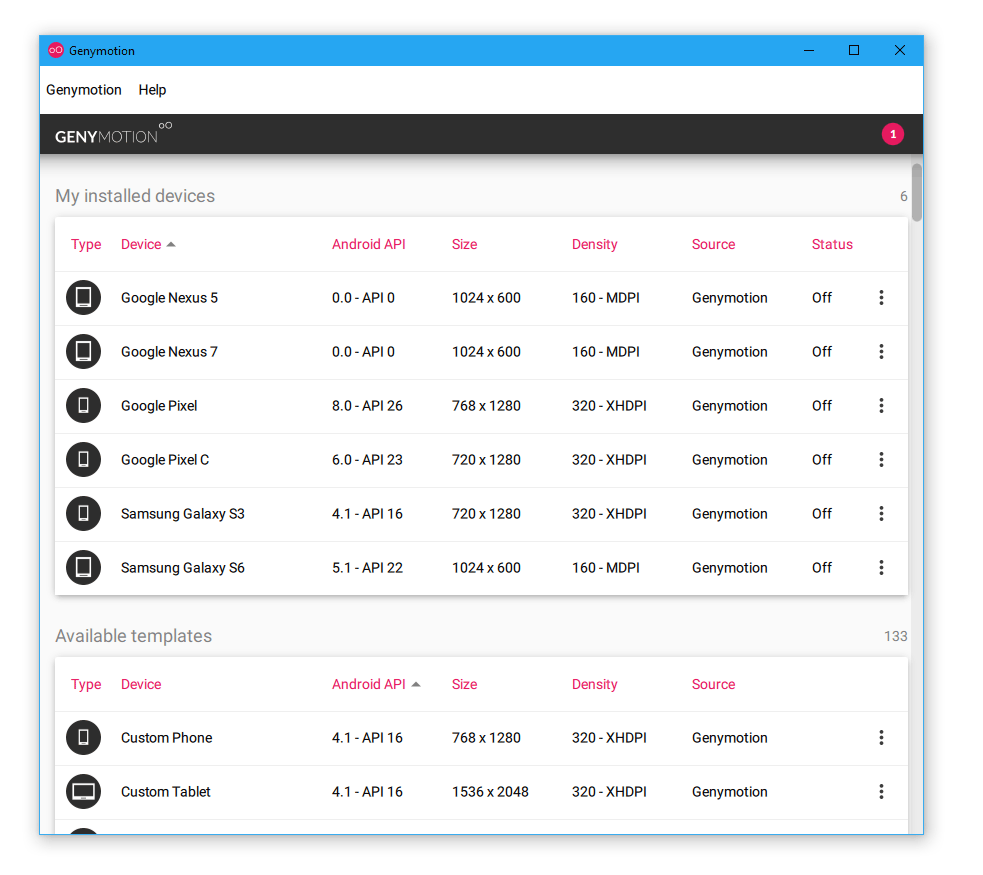The width and height of the screenshot is (983, 875).
Task: Click the phone icon for Custom Phone
Action: (83, 737)
